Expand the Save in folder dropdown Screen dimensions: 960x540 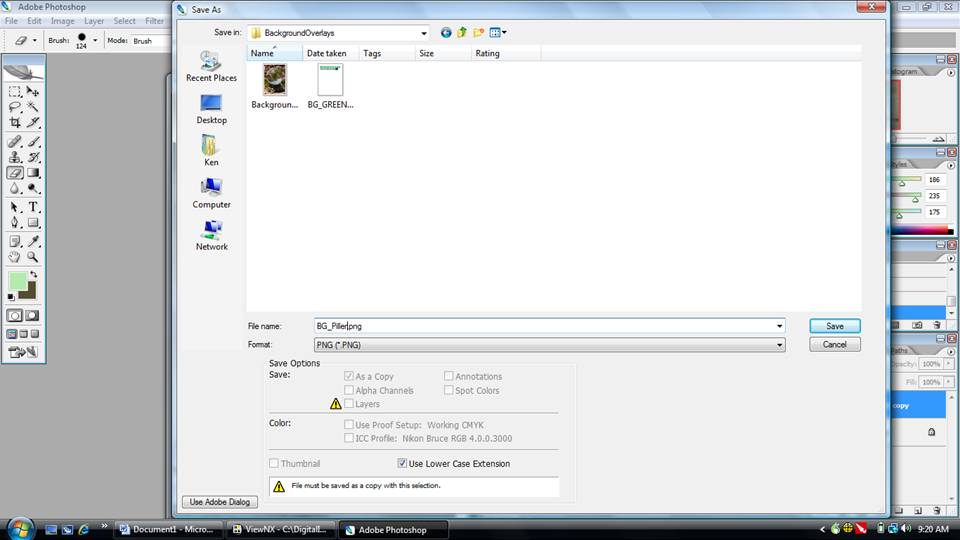424,33
